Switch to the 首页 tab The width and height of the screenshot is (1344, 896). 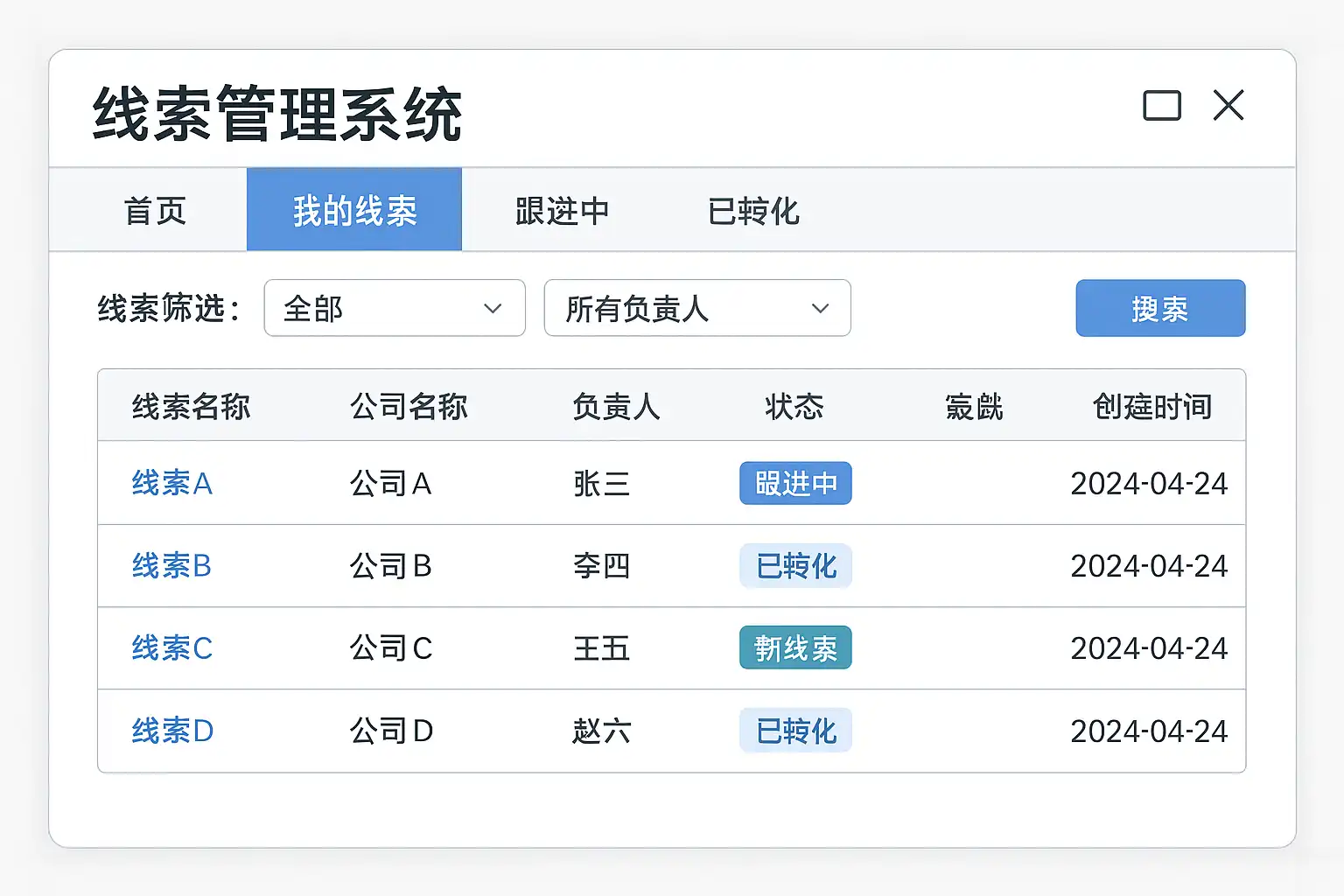pos(155,211)
